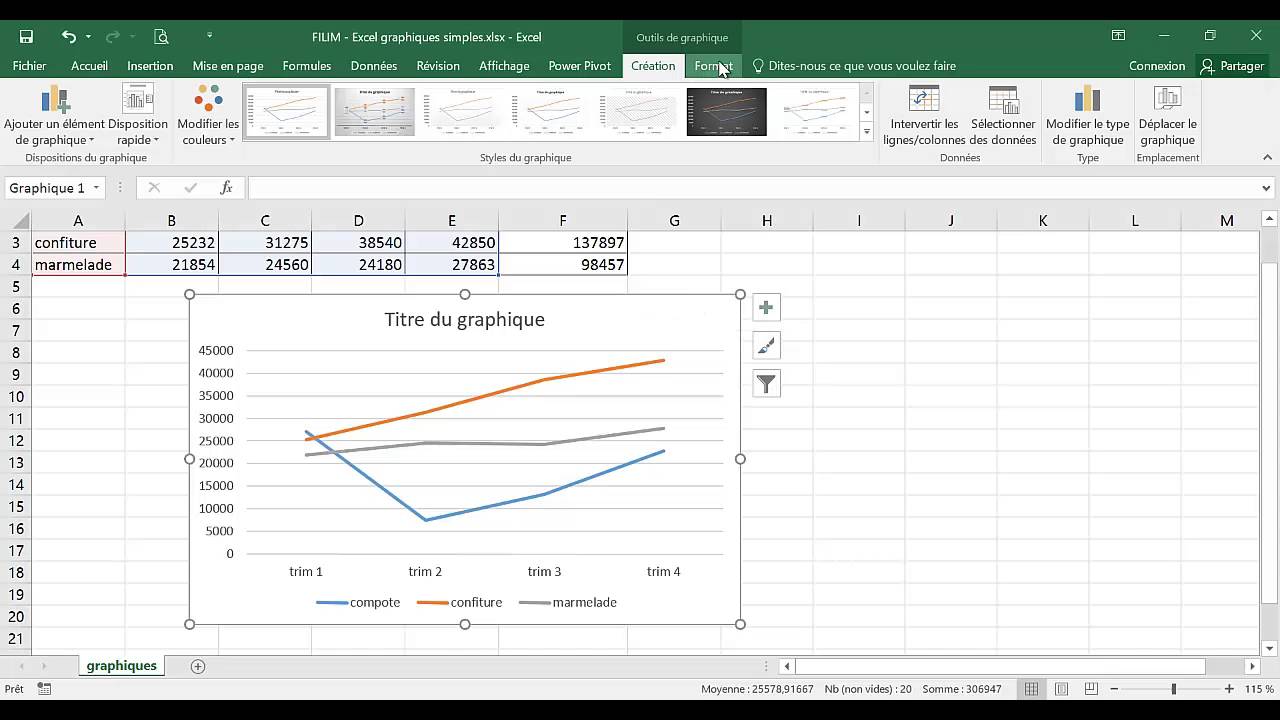Apply the first chart style thumbnail
Screen dimensions: 1280x720
pyautogui.click(x=286, y=111)
